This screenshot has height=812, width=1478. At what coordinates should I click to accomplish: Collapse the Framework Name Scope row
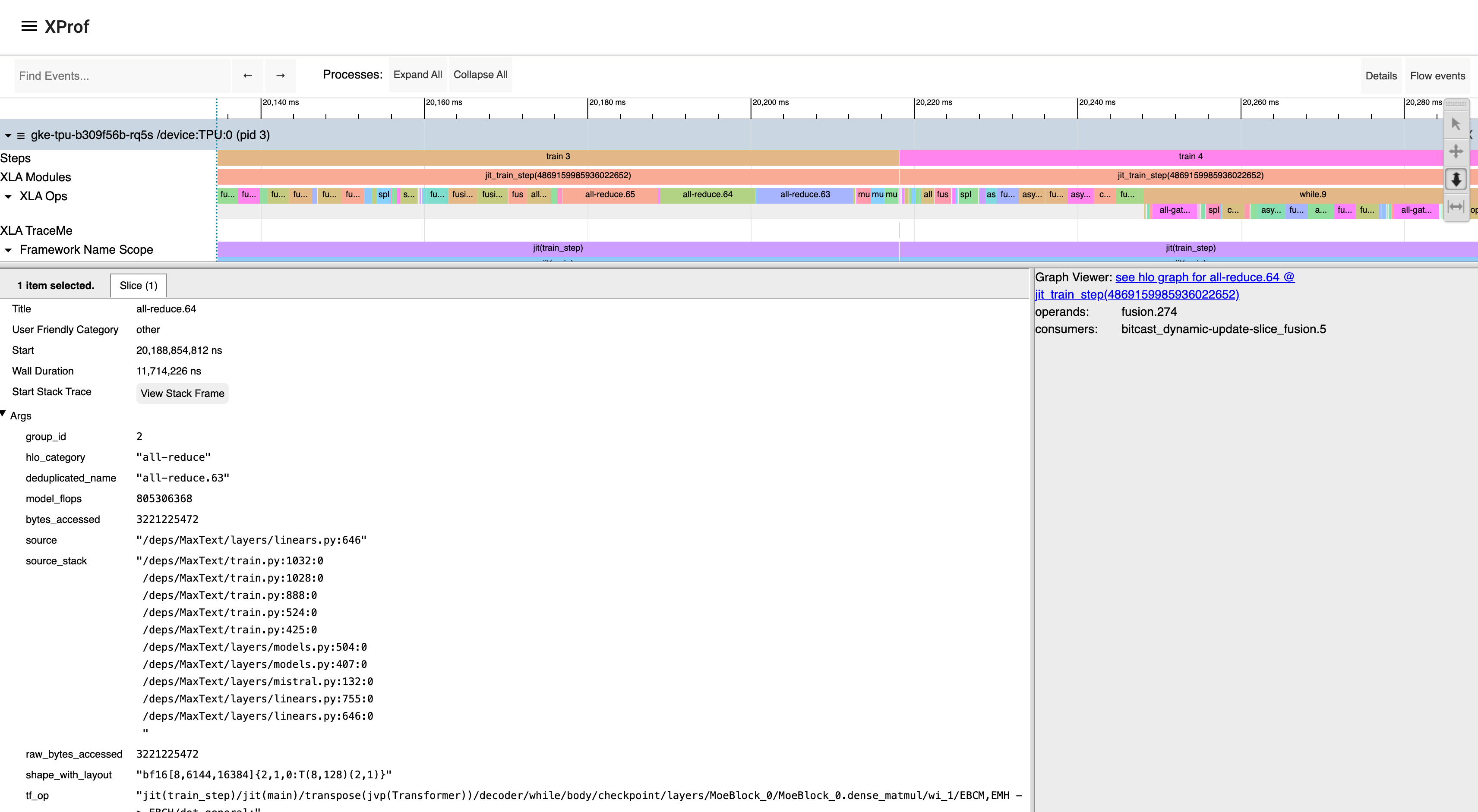(x=8, y=249)
